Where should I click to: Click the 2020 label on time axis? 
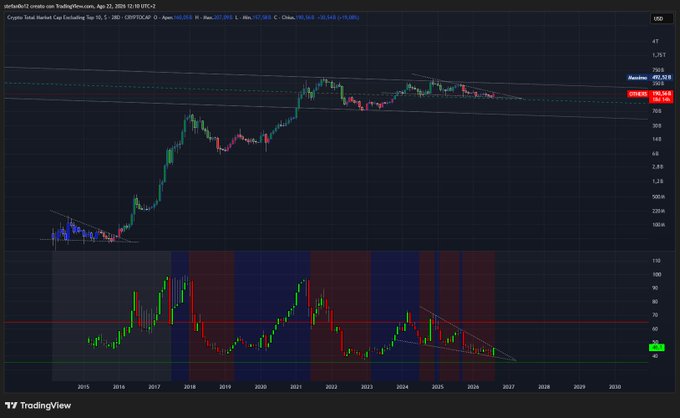pyautogui.click(x=261, y=387)
